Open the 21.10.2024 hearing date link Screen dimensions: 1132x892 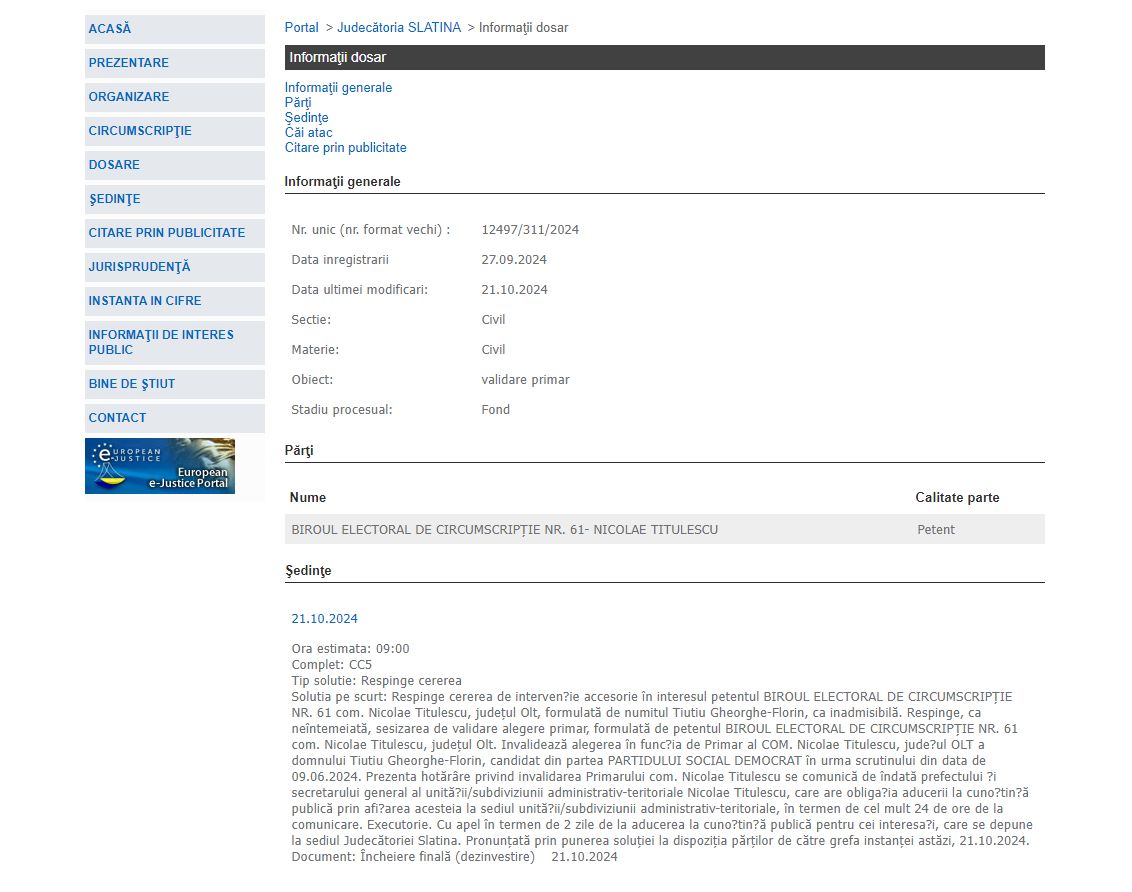(x=324, y=619)
